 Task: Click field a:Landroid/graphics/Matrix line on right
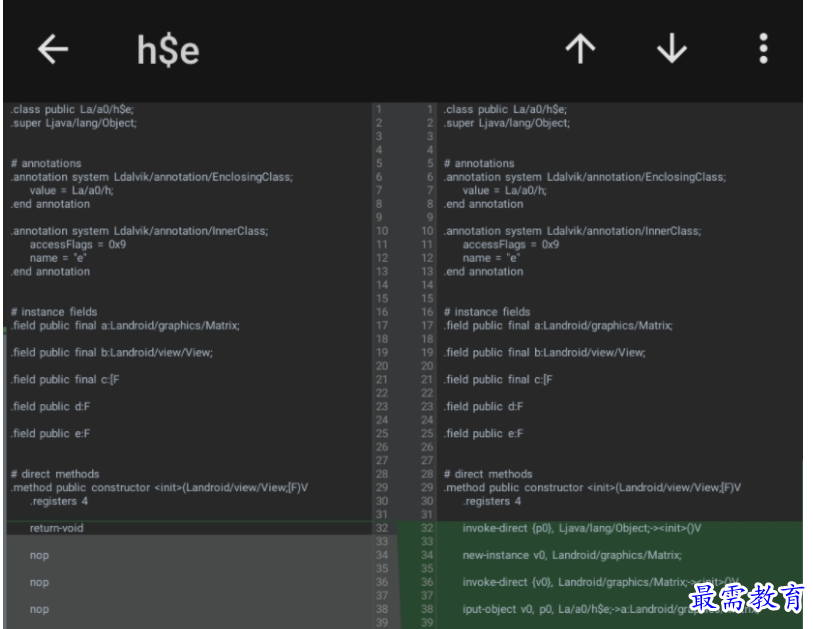558,326
